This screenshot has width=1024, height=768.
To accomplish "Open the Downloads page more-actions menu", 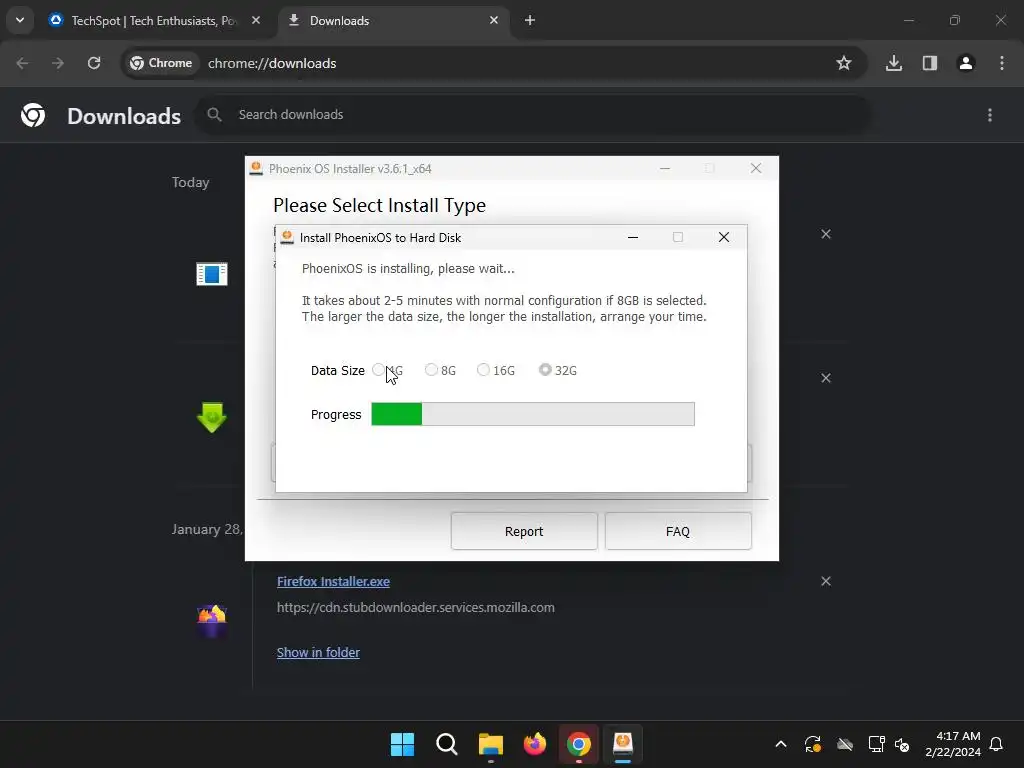I will 990,115.
